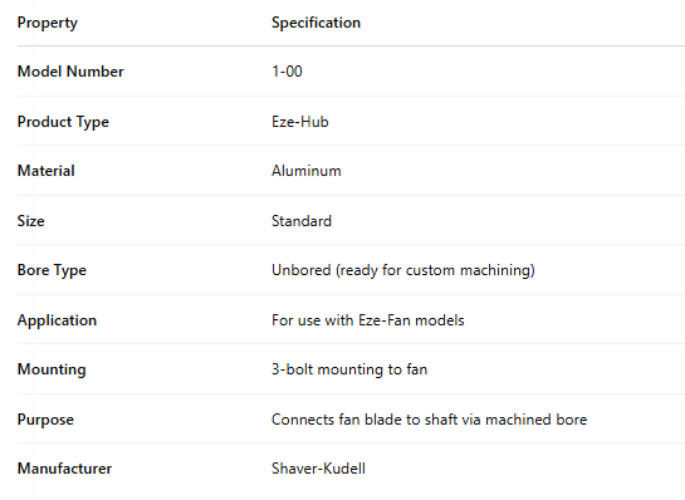
Task: Select the Manufacturer row label
Action: 64,468
